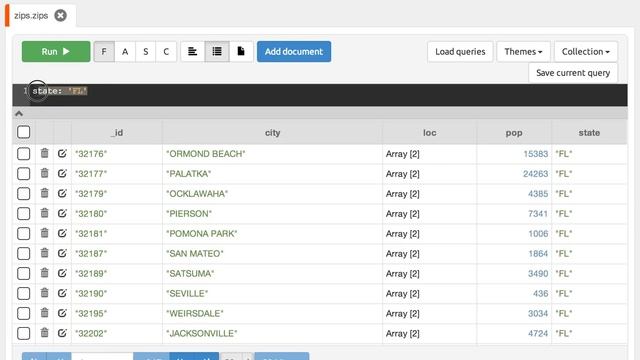This screenshot has width=640, height=360.
Task: Collapse the query editor chevron
Action: (x=19, y=113)
